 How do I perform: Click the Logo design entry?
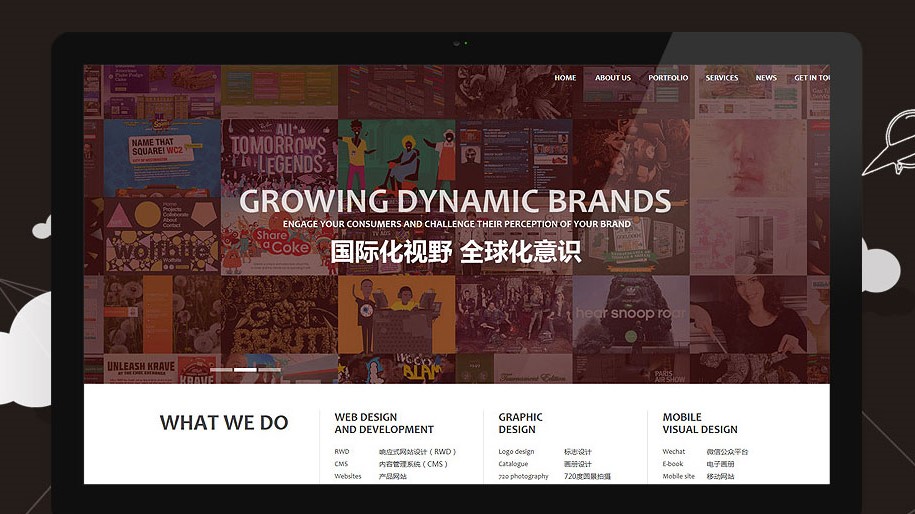point(516,452)
